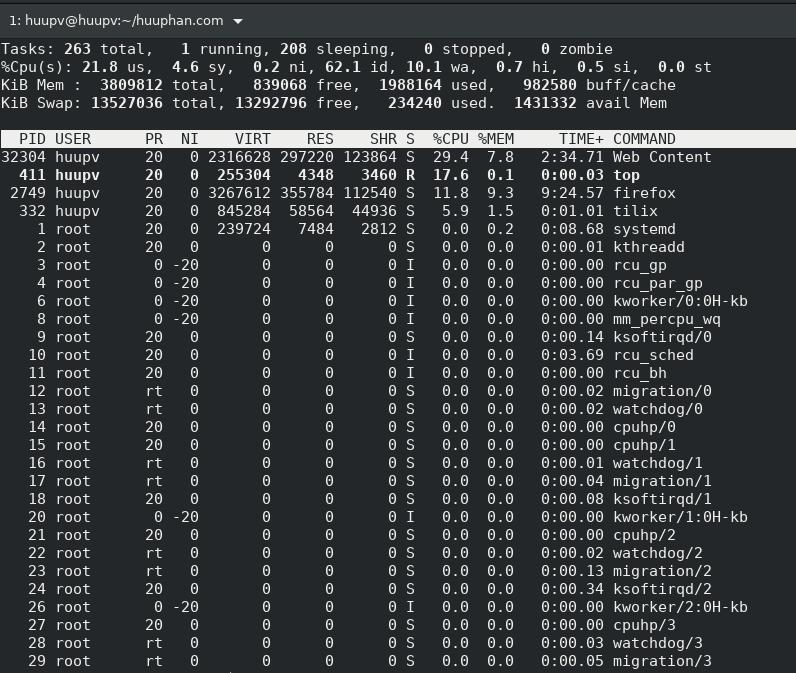Screen dimensions: 796x673
Task: Click the VIRT column header
Action: pos(253,139)
